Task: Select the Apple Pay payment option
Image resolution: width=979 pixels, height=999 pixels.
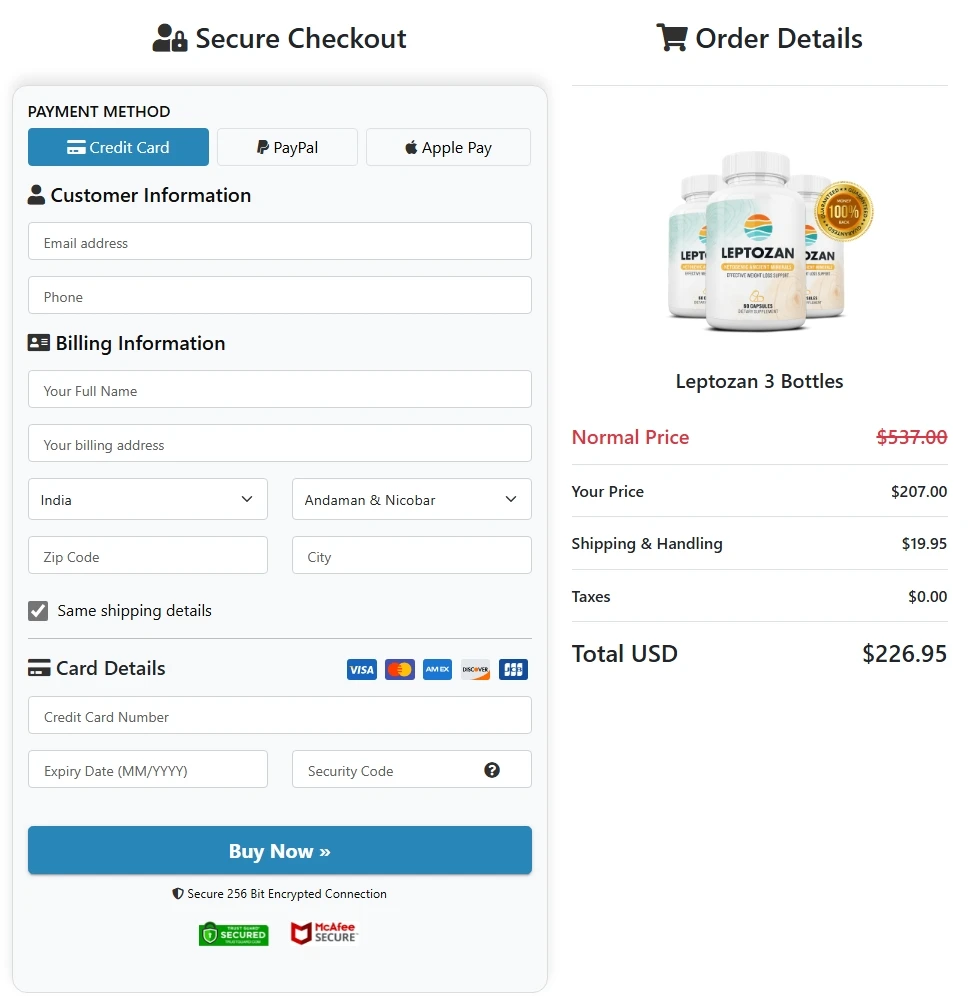Action: click(448, 147)
